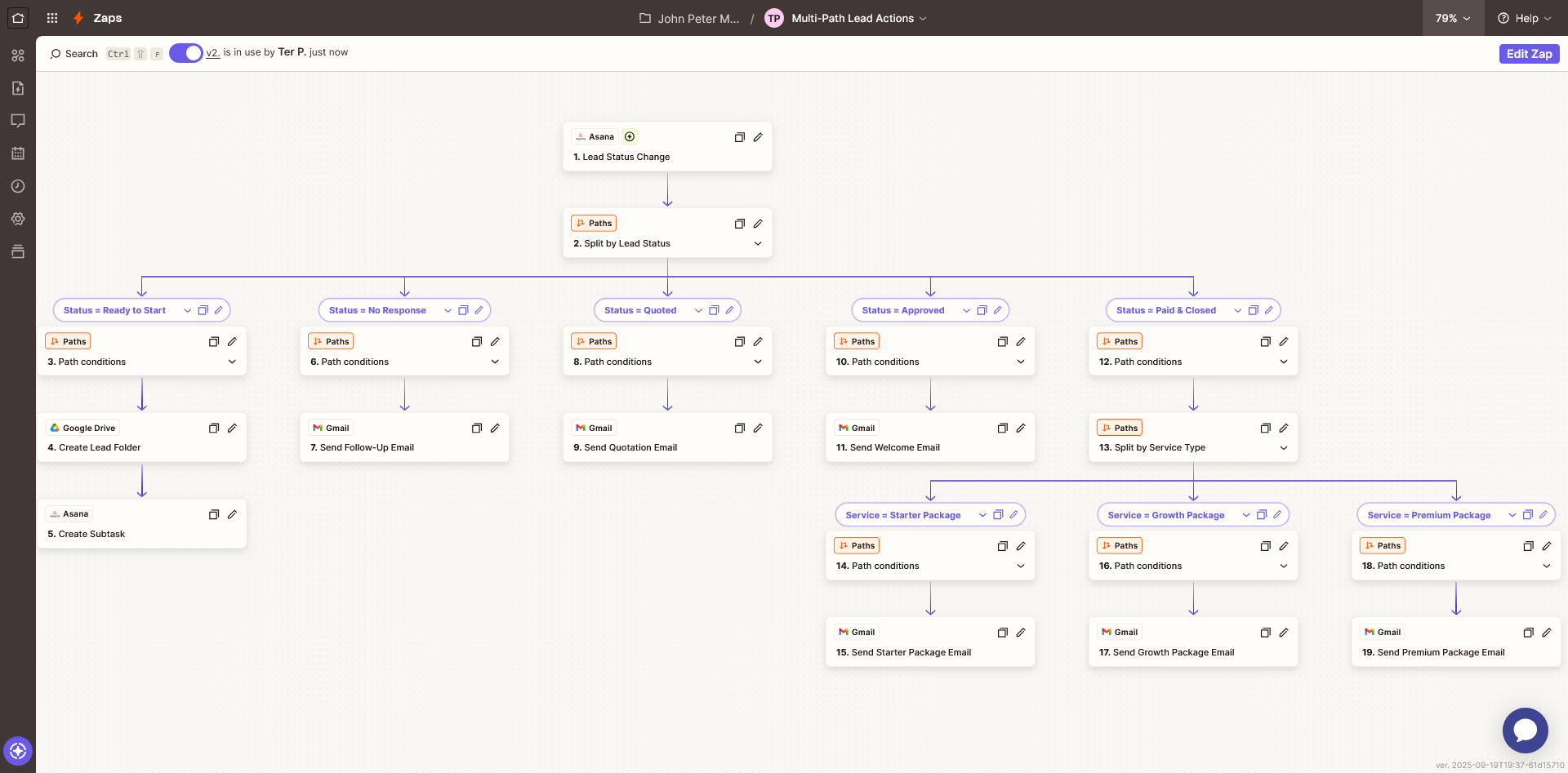Expand the Split by Lead Status step

757,243
